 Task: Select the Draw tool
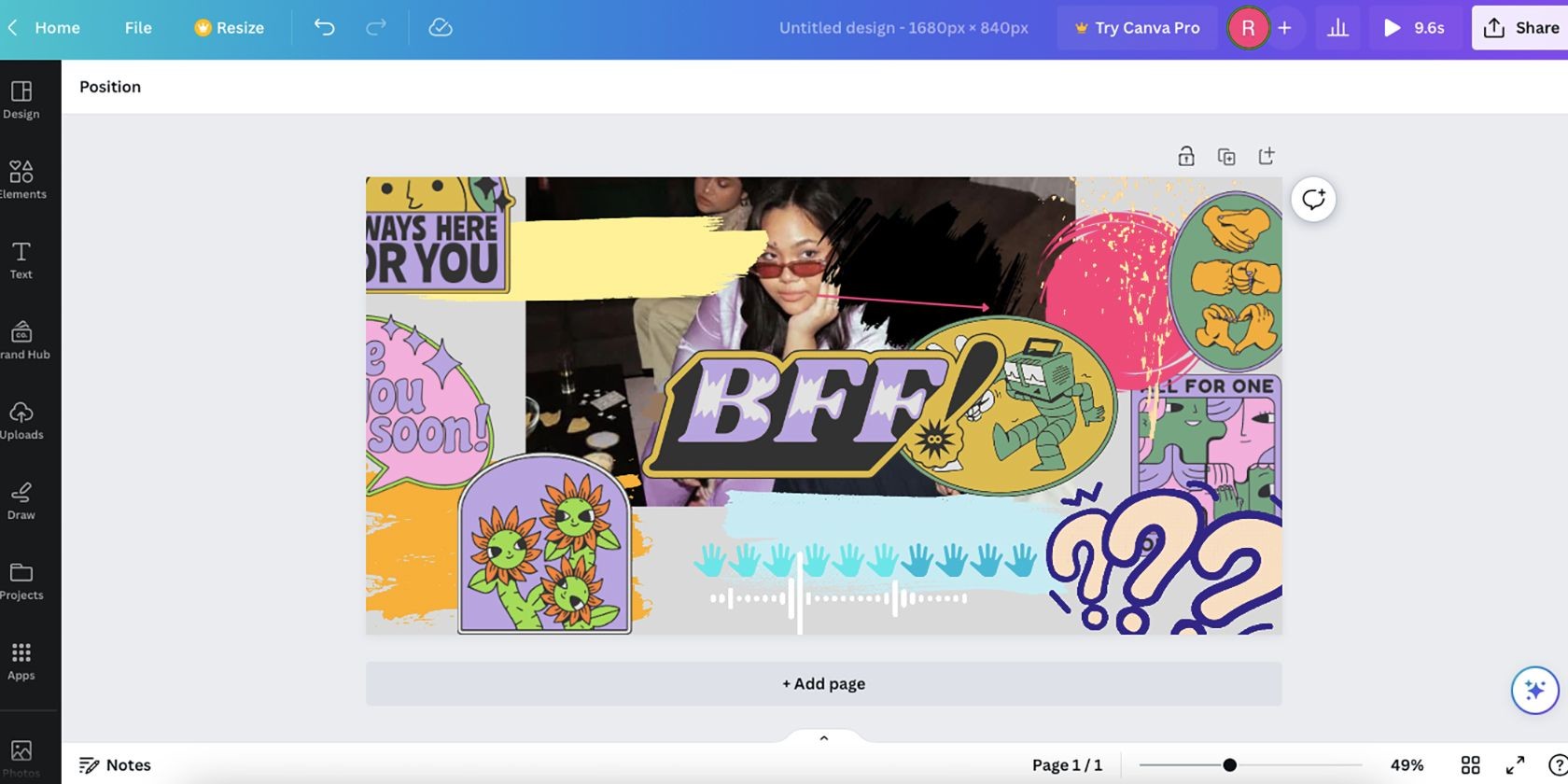[x=21, y=501]
